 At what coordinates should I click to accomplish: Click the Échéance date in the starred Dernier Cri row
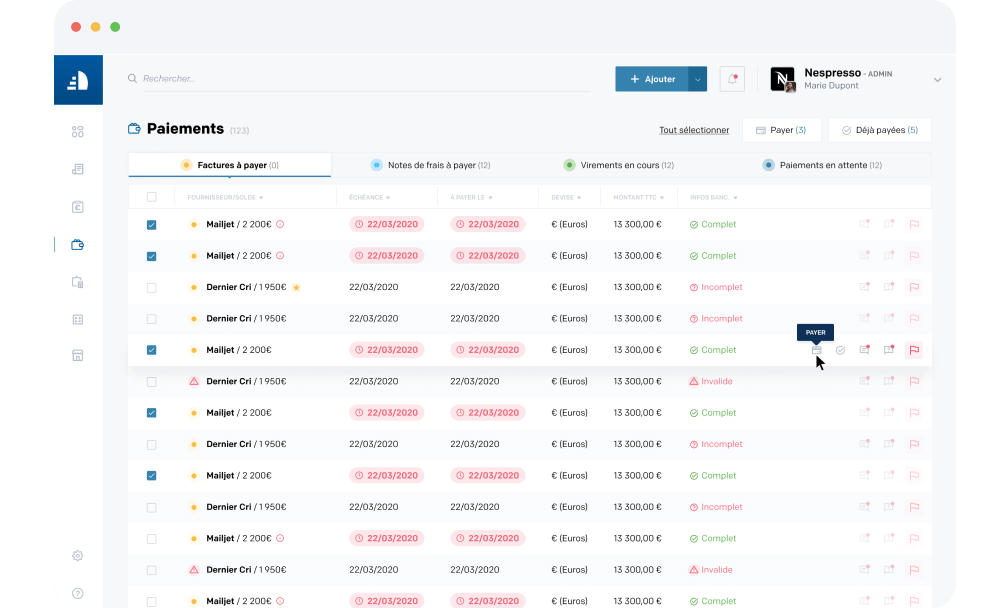click(x=374, y=287)
